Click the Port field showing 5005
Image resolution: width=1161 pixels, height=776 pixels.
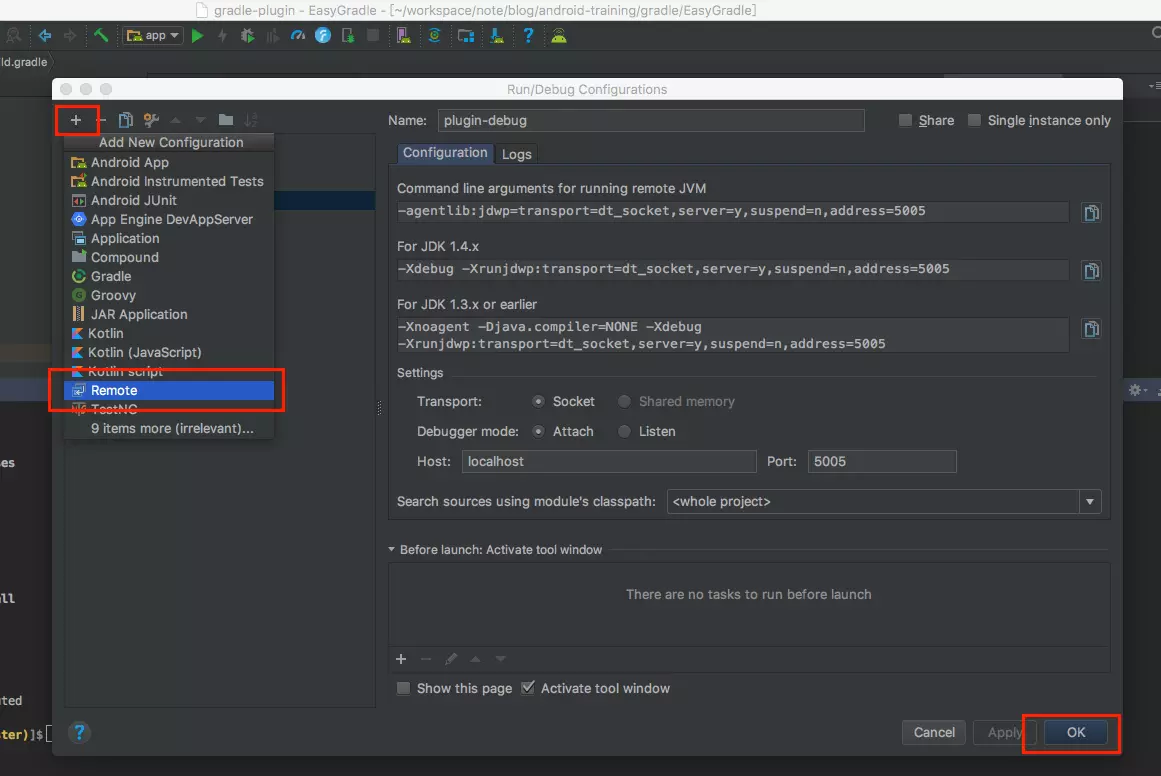point(882,461)
